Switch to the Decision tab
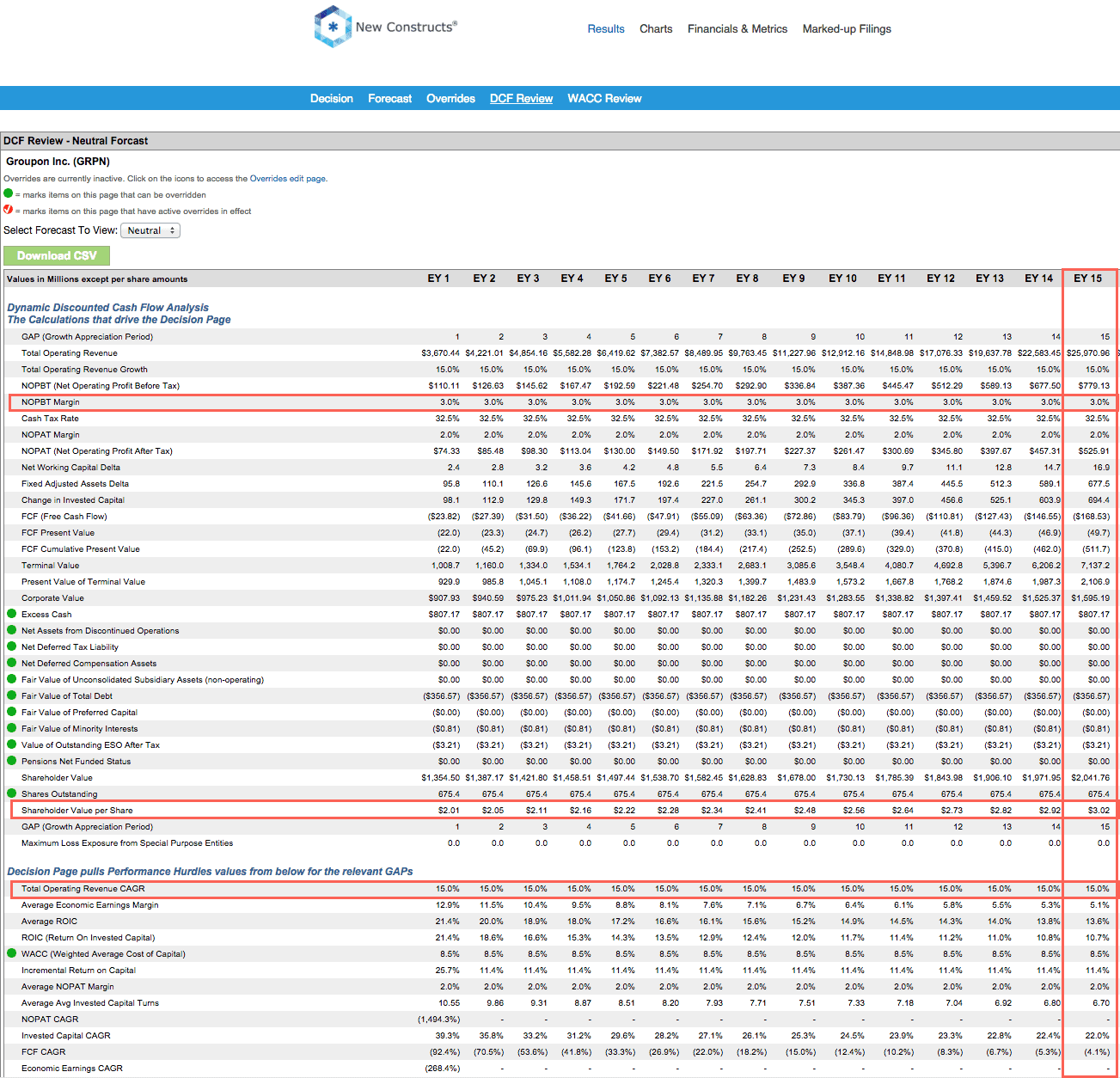This screenshot has width=1120, height=1078. [332, 98]
